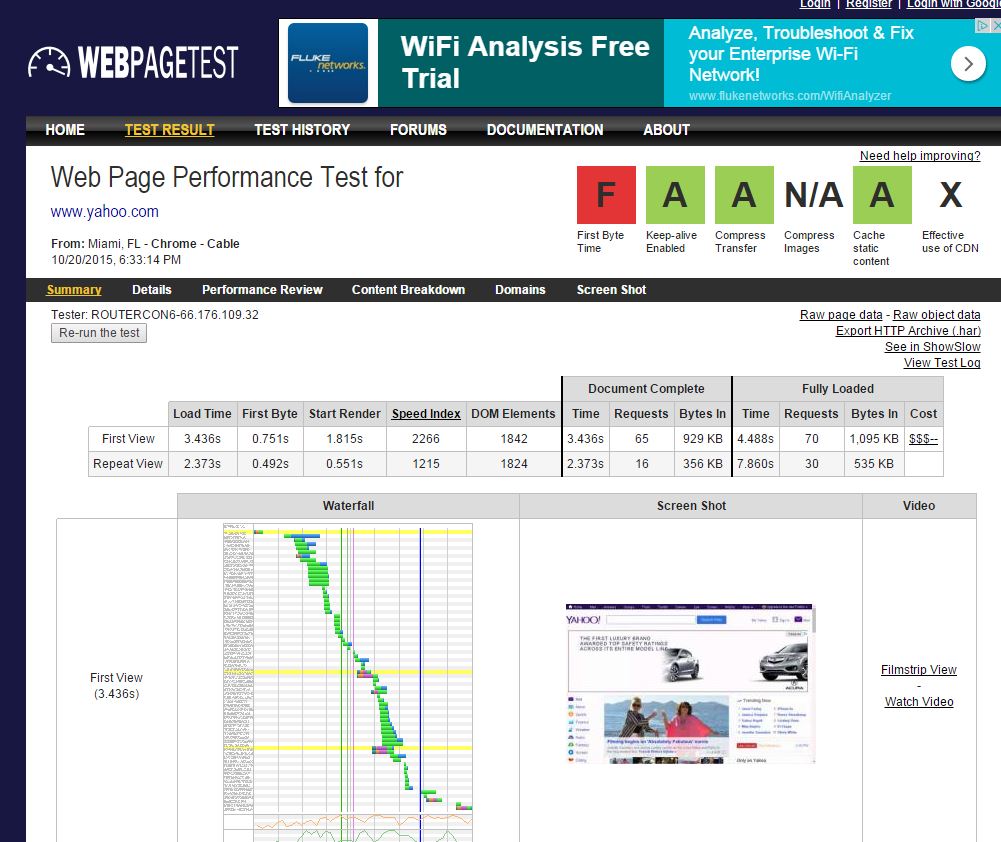Click the green A Compress Transfer grade

(744, 195)
